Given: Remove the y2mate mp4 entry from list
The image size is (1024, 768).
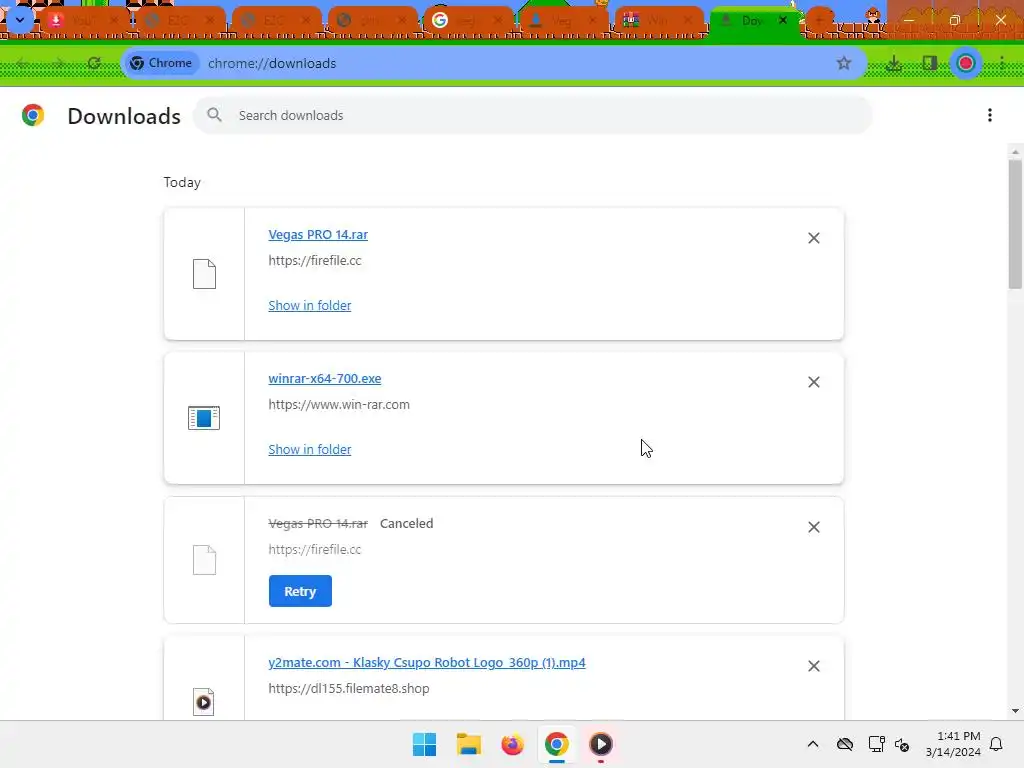Looking at the screenshot, I should coord(814,666).
